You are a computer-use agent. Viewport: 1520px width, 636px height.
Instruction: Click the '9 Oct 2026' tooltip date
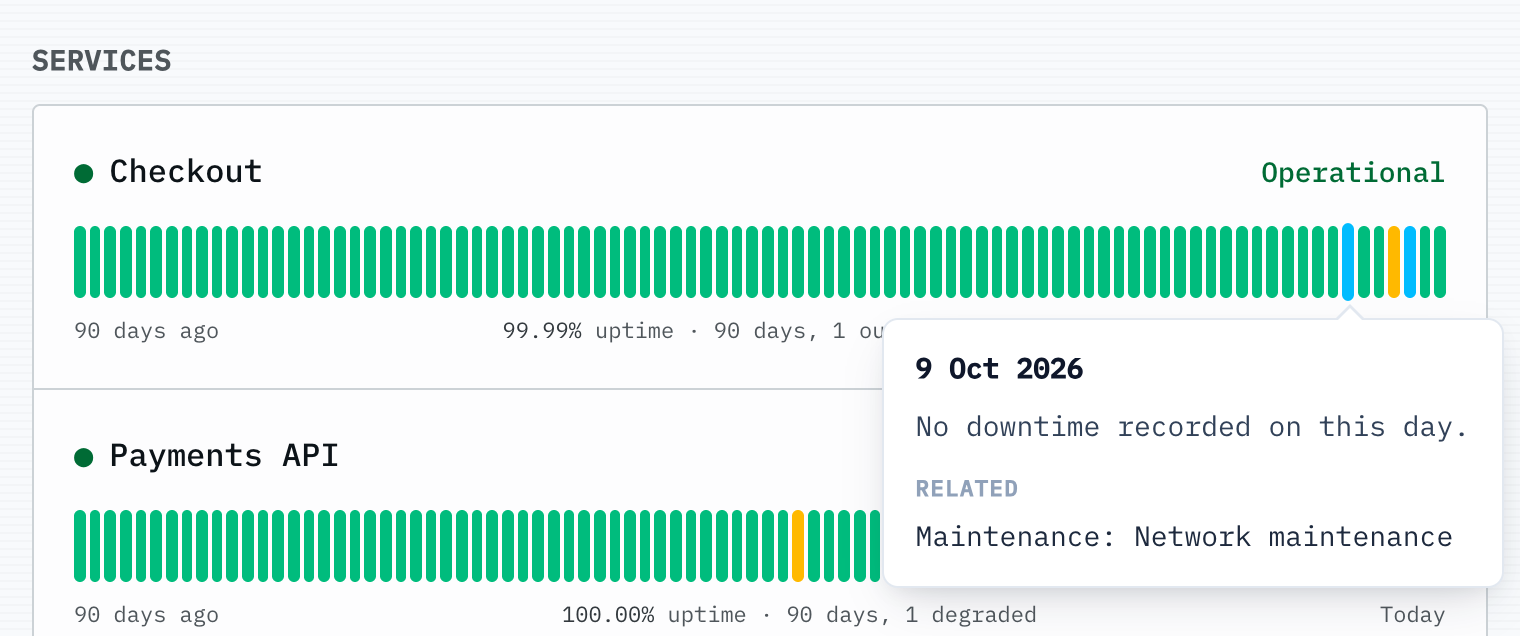[999, 369]
